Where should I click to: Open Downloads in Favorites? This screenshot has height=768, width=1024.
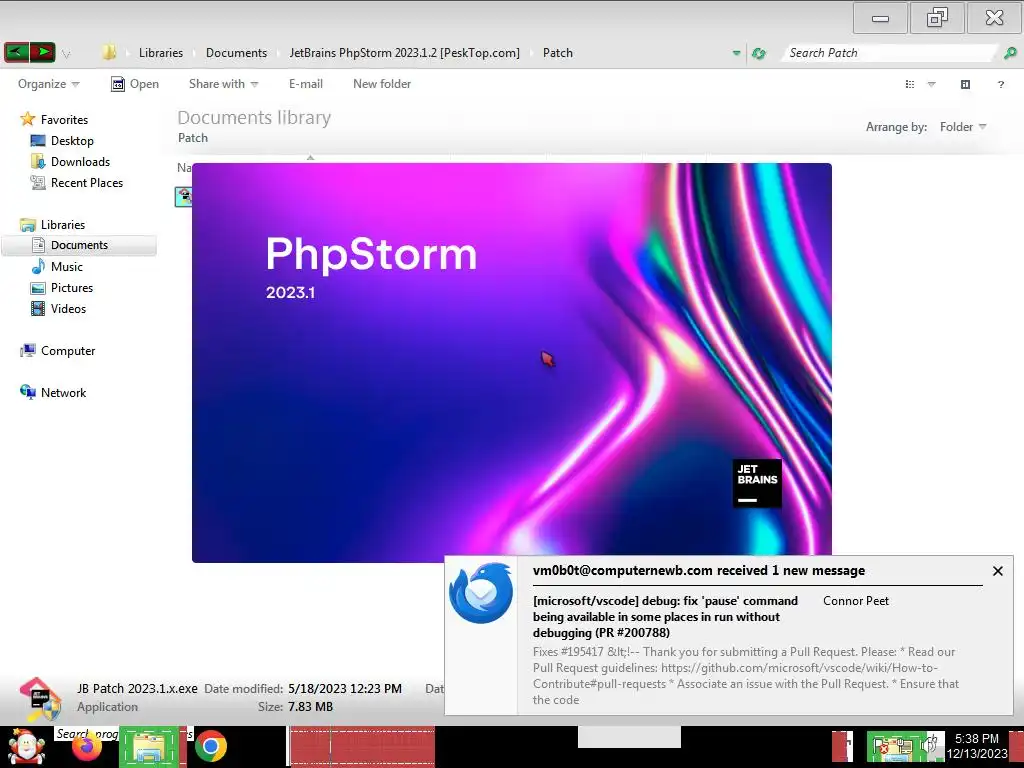point(80,161)
